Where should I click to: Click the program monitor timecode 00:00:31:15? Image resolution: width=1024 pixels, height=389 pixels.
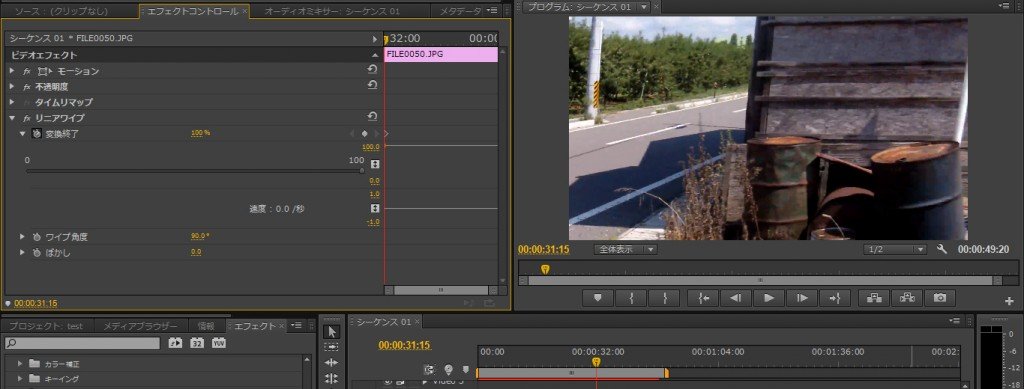tap(543, 249)
